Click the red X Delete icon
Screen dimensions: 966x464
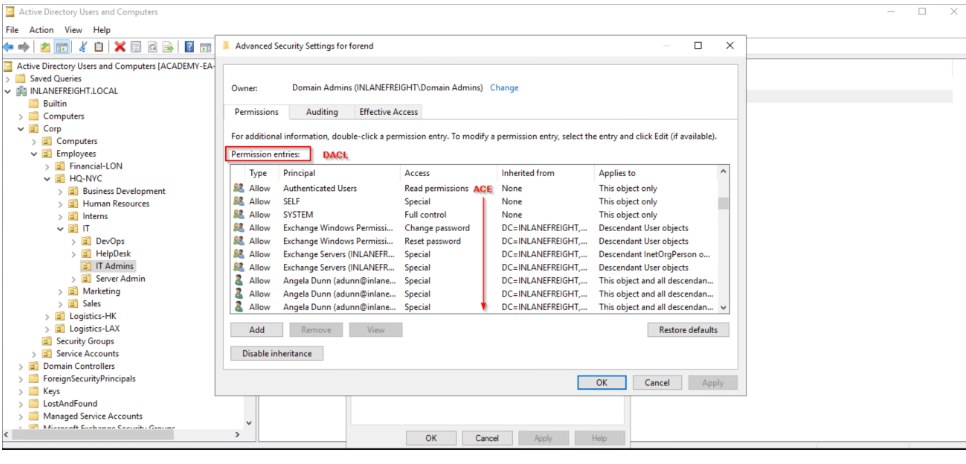tap(120, 47)
